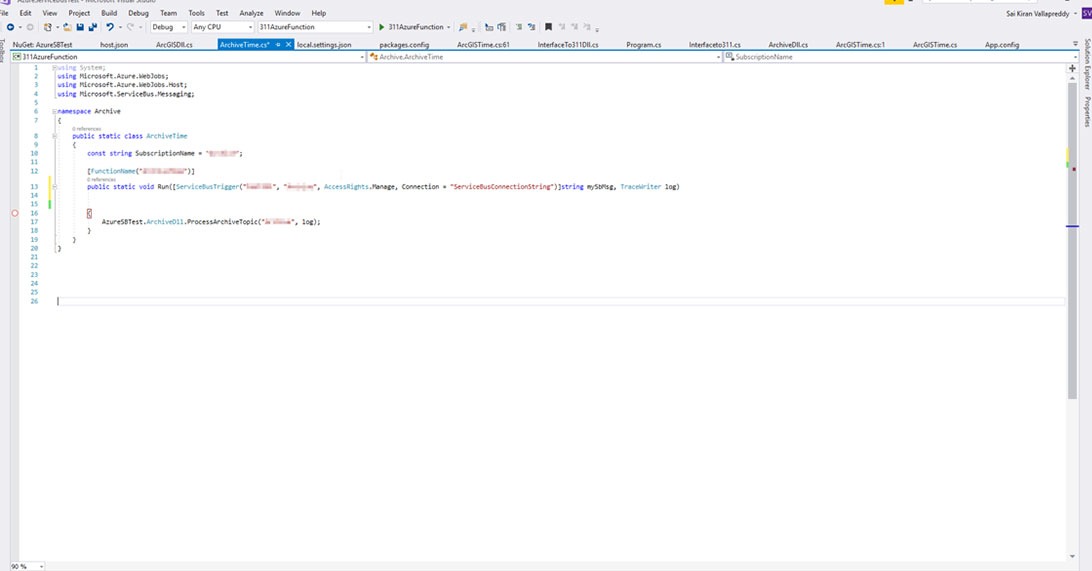Collapse the ArchiveTime class block
Screen dimensions: 1092x571
pyautogui.click(x=54, y=136)
